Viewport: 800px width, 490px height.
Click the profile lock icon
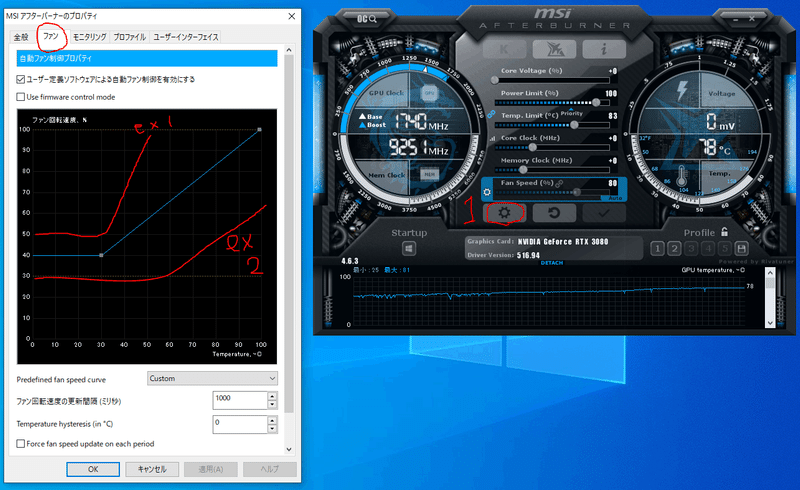[x=724, y=232]
